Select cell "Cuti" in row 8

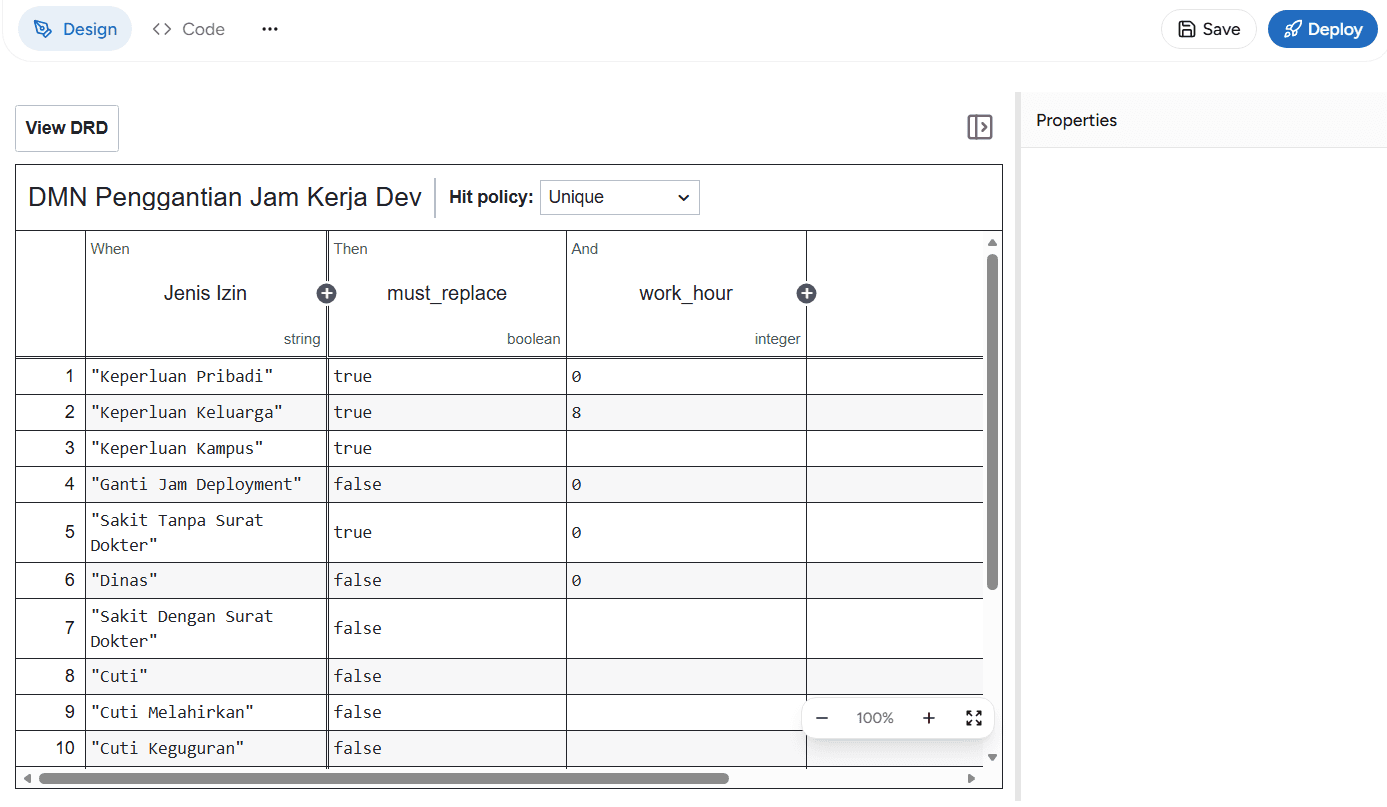(x=206, y=677)
